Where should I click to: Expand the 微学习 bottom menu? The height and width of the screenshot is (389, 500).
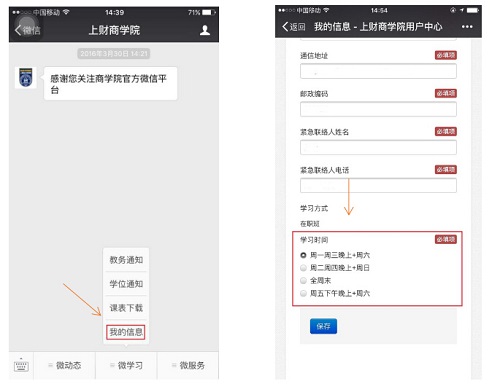click(x=126, y=366)
